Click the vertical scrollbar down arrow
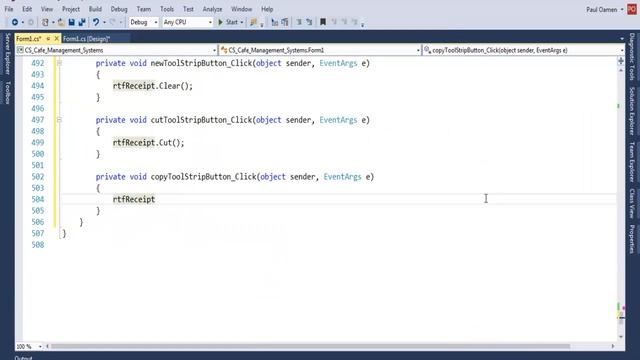640x360 pixels. click(621, 337)
